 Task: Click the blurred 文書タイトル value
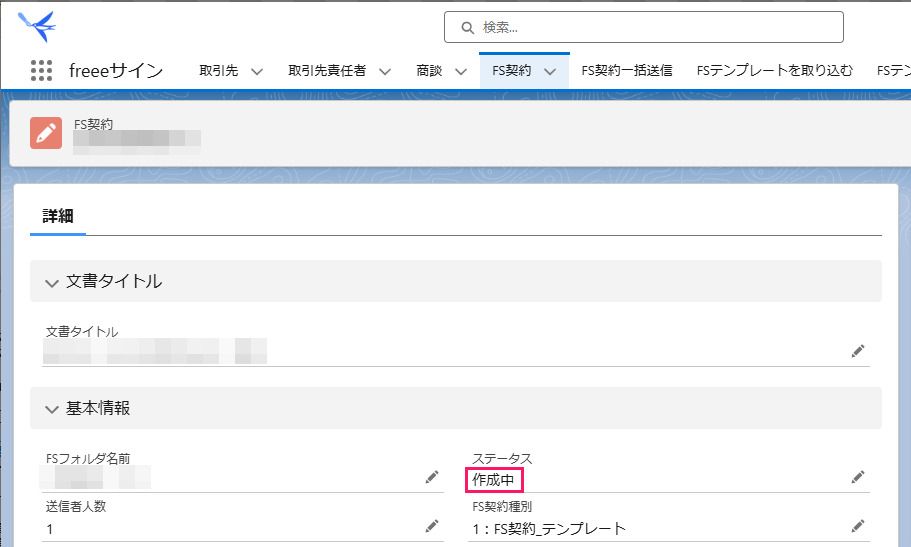155,351
